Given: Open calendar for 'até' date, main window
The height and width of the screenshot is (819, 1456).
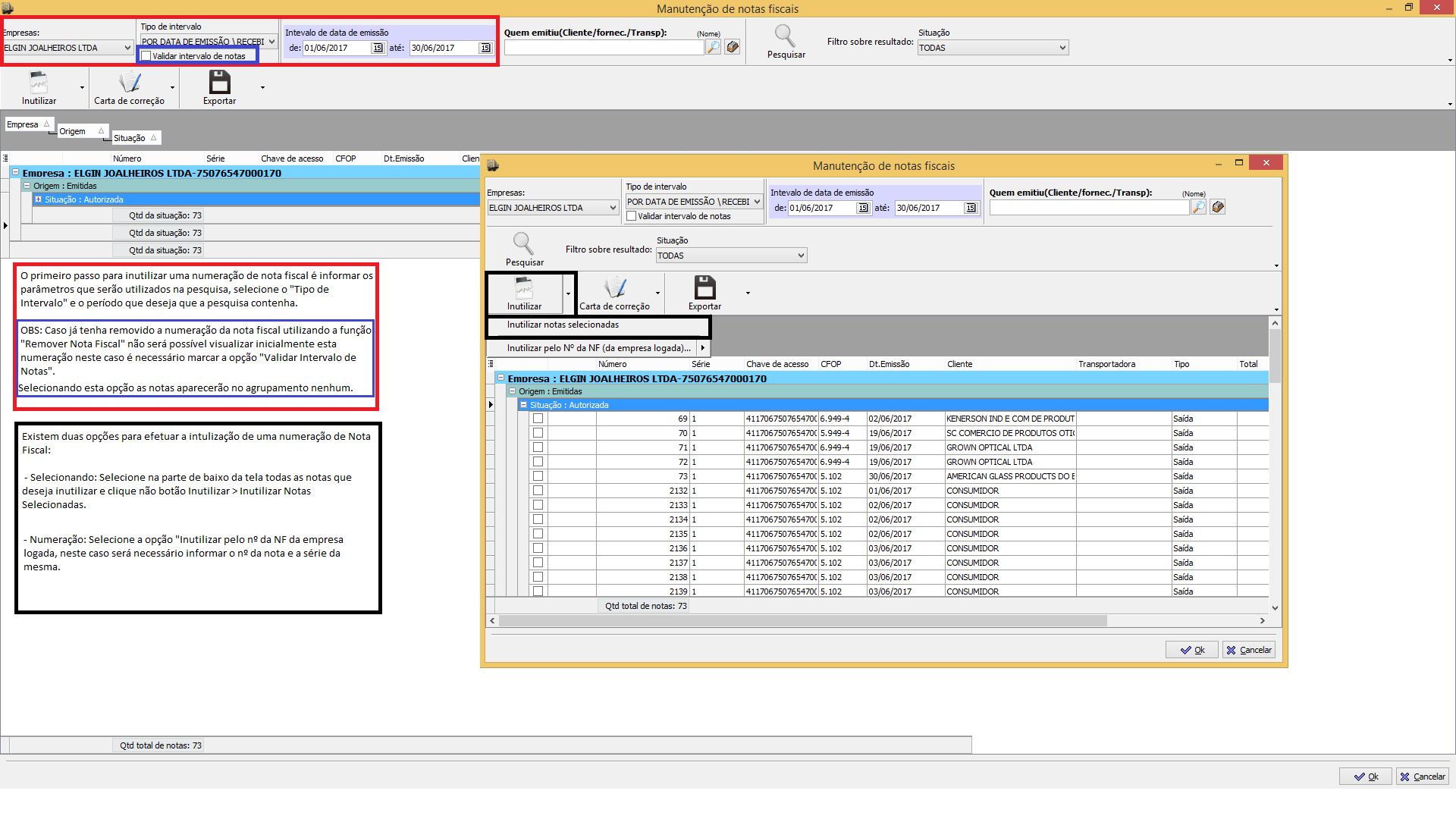Looking at the screenshot, I should pyautogui.click(x=485, y=48).
